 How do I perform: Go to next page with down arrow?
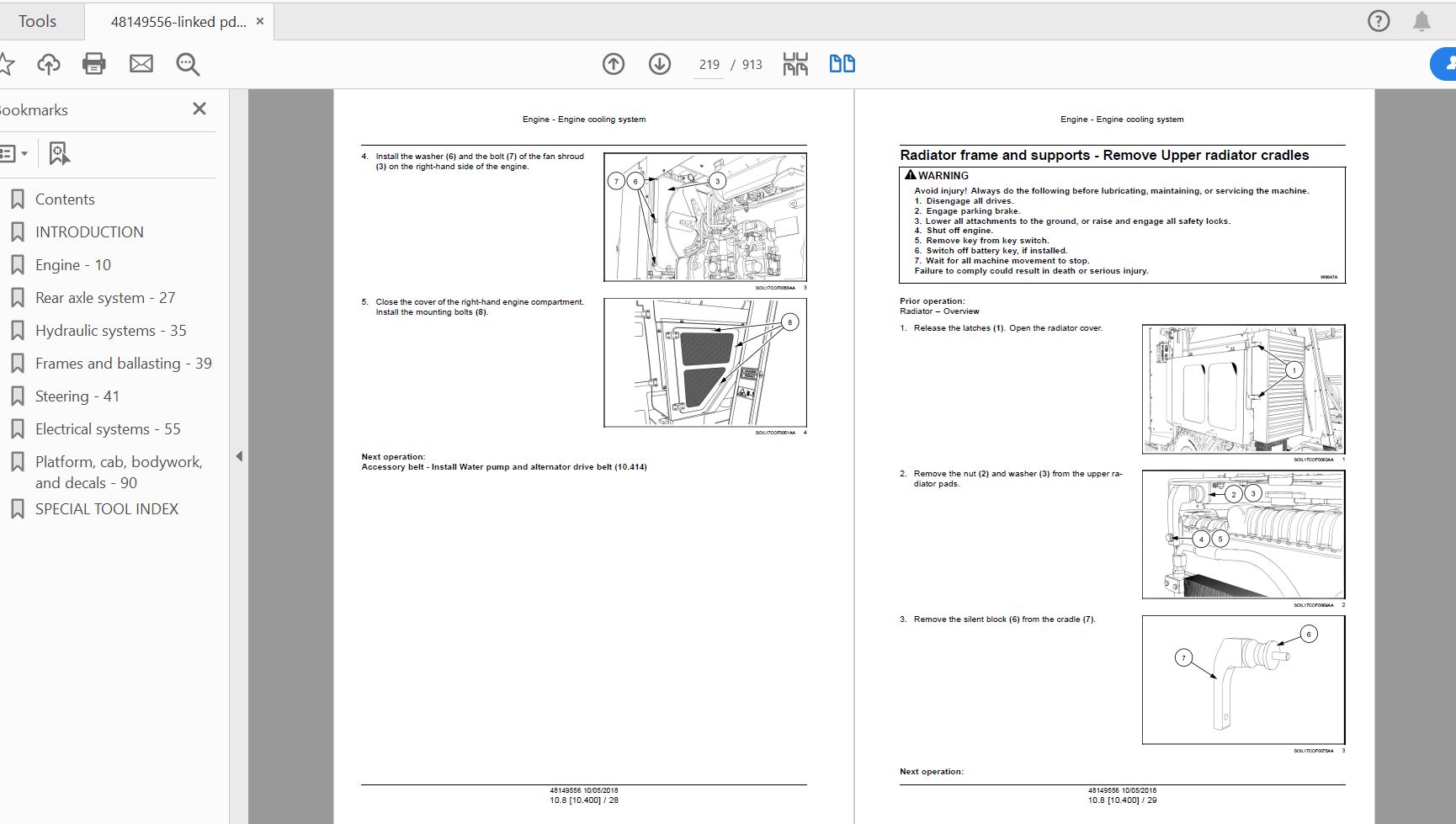[660, 64]
